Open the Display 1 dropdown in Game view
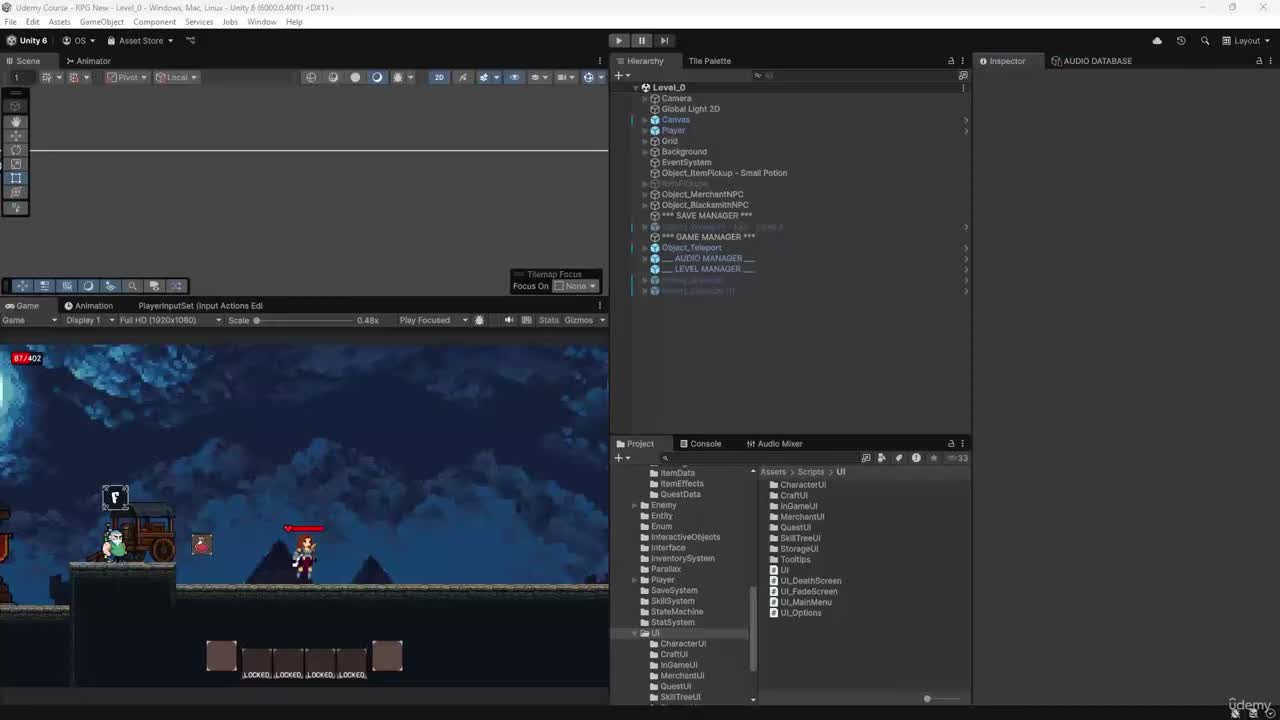 coord(89,320)
